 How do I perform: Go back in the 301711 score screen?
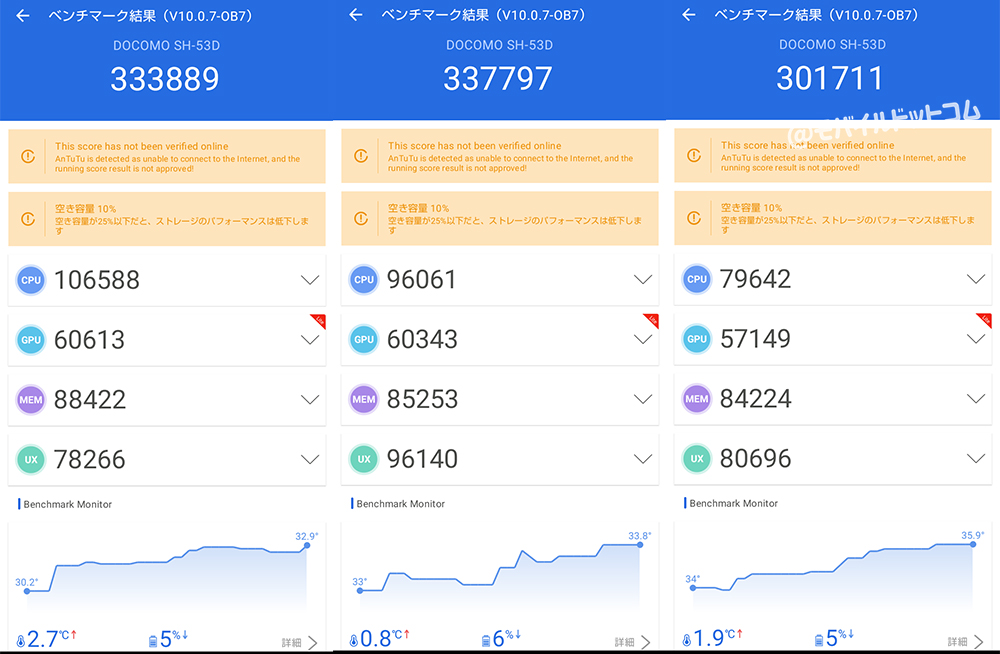[689, 15]
